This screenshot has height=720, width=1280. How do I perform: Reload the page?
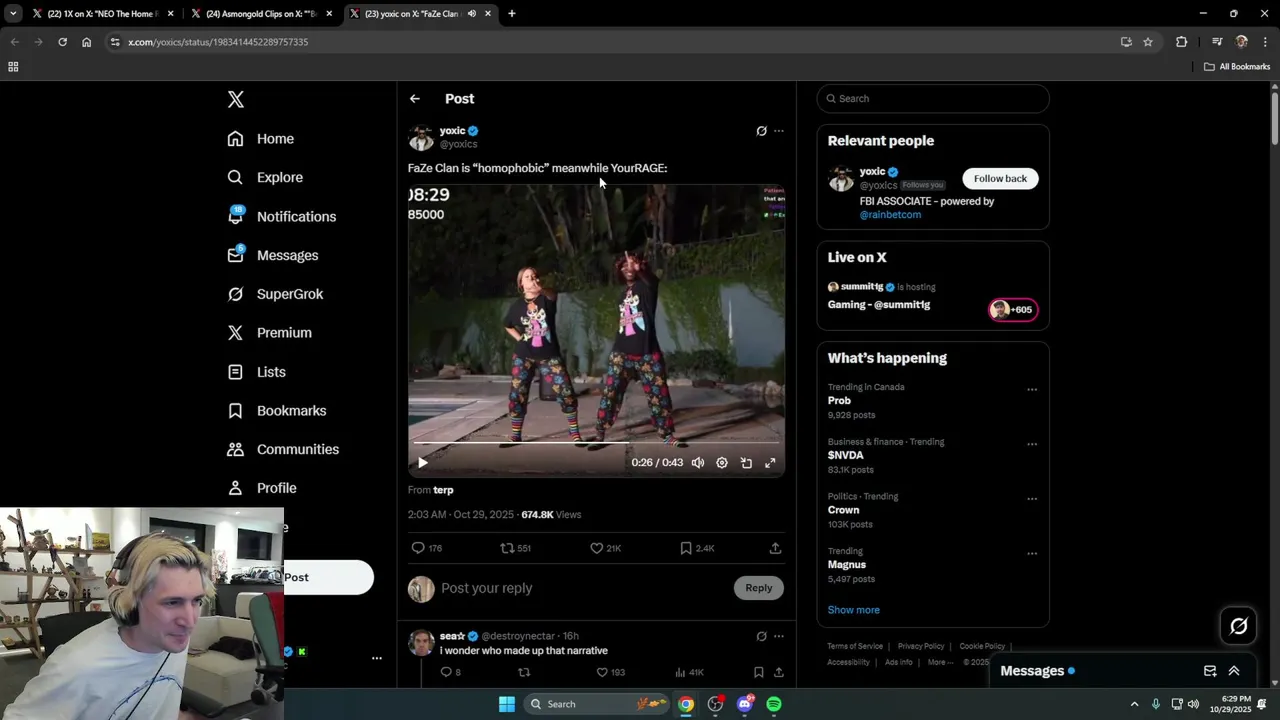tap(62, 42)
